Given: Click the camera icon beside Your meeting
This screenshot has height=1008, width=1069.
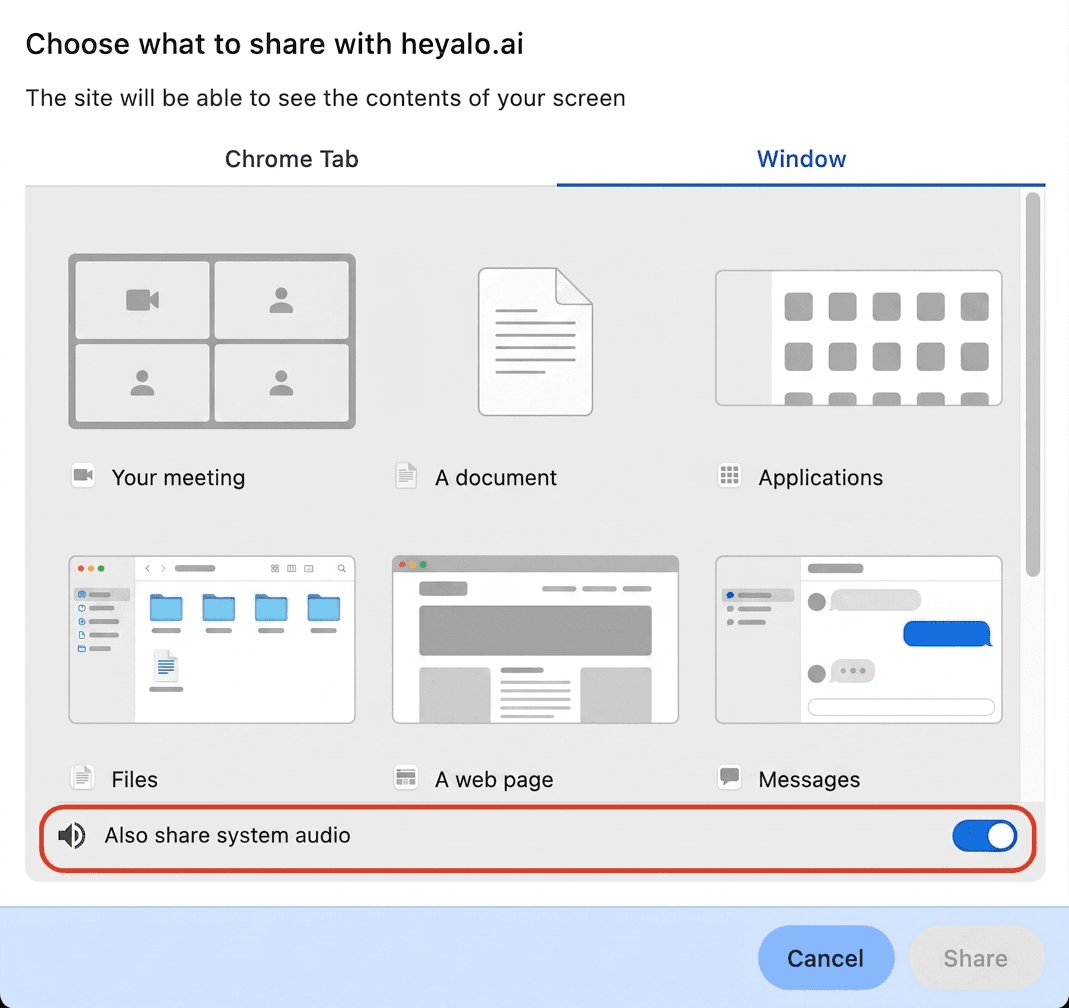Looking at the screenshot, I should [x=83, y=475].
